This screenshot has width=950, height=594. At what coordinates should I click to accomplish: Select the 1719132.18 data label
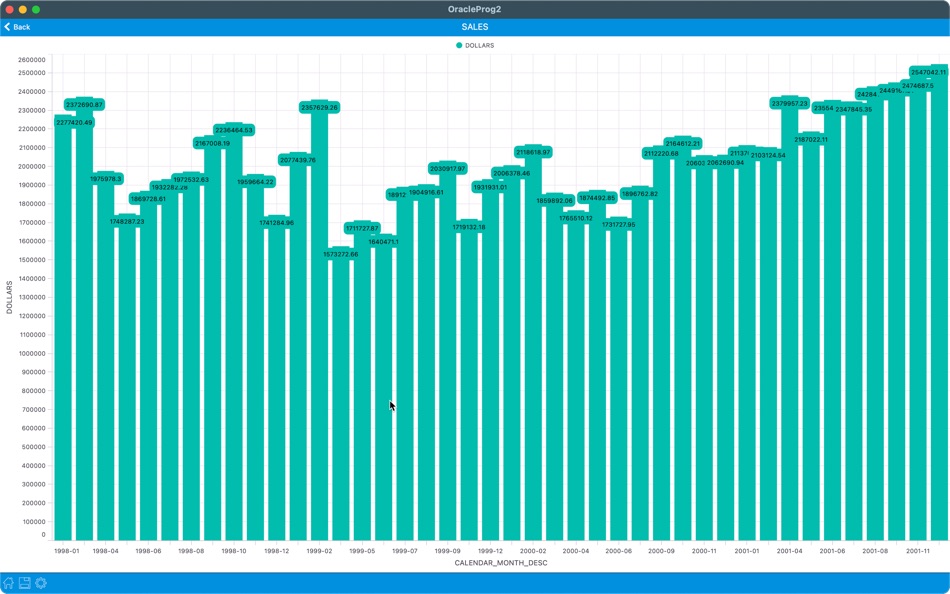click(x=469, y=227)
